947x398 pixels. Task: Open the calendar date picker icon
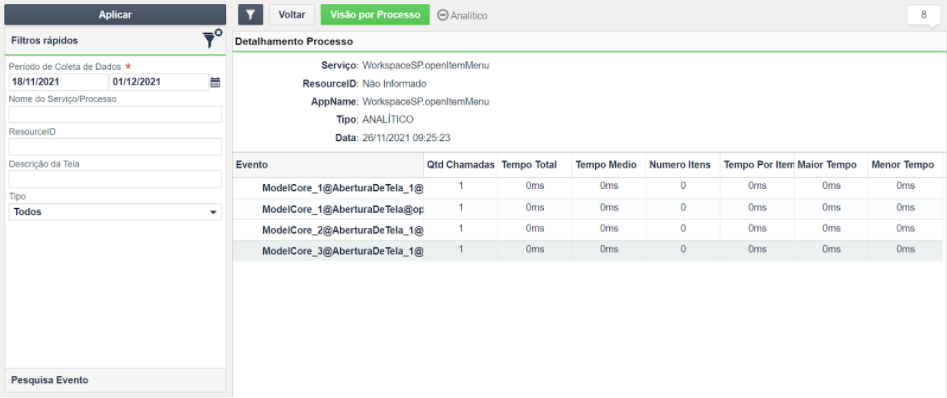(x=215, y=82)
